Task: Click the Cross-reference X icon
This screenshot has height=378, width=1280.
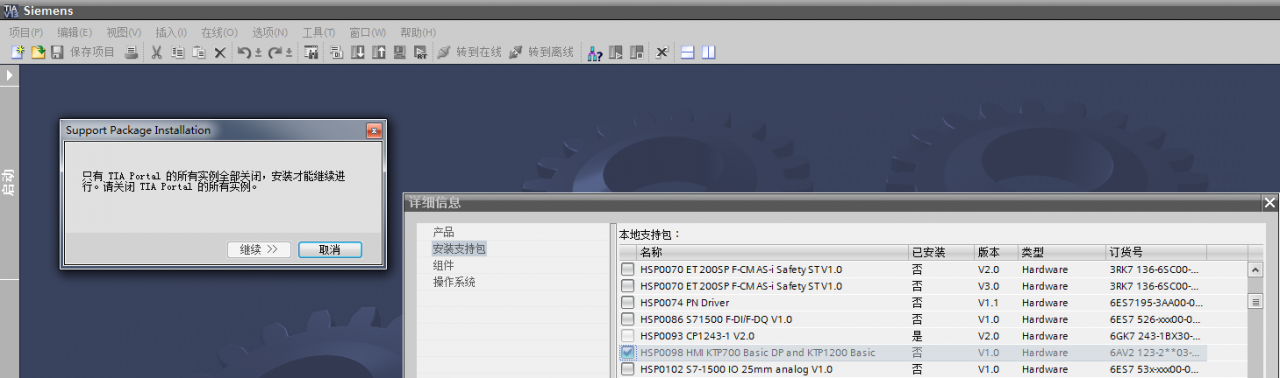Action: pos(662,52)
